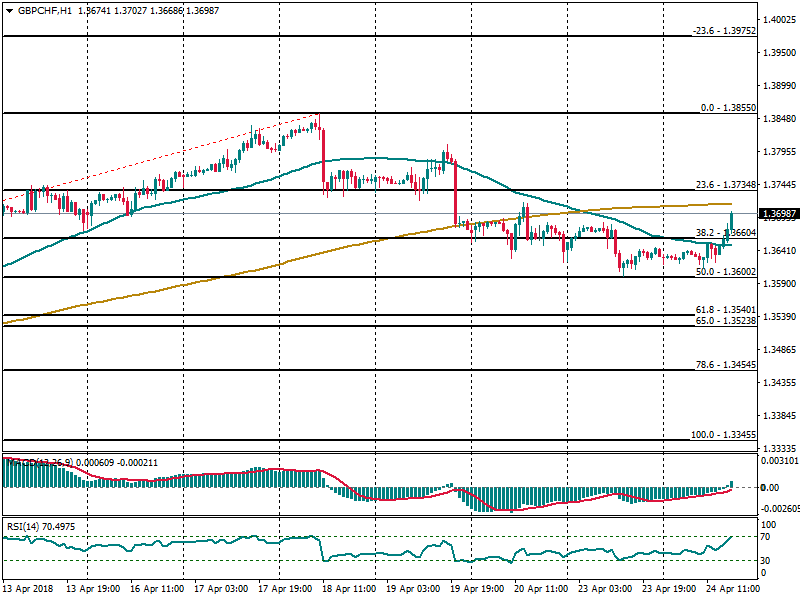The height and width of the screenshot is (600, 800).
Task: Click the MACD indicator label
Action: point(40,462)
